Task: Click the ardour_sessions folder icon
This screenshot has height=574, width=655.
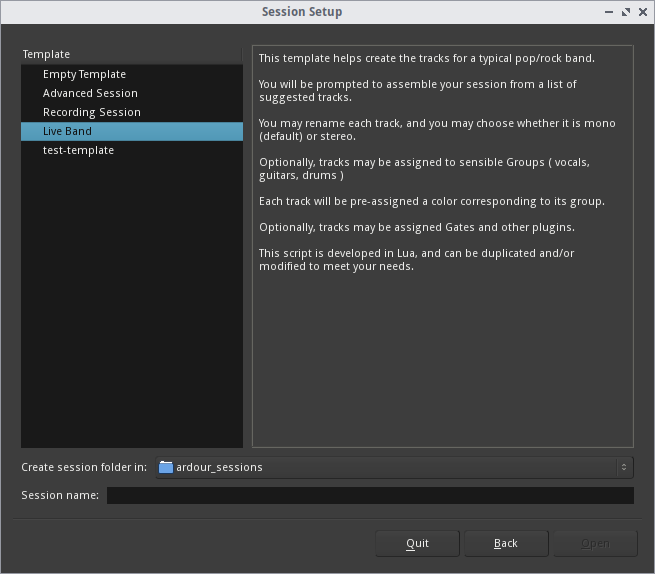Action: 166,467
